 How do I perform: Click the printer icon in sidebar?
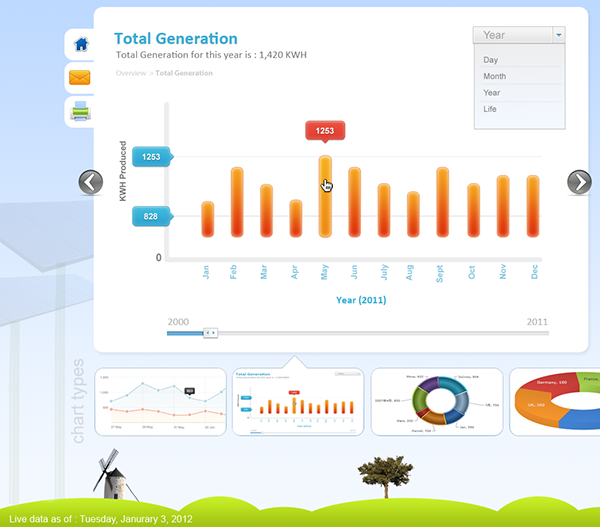(81, 111)
